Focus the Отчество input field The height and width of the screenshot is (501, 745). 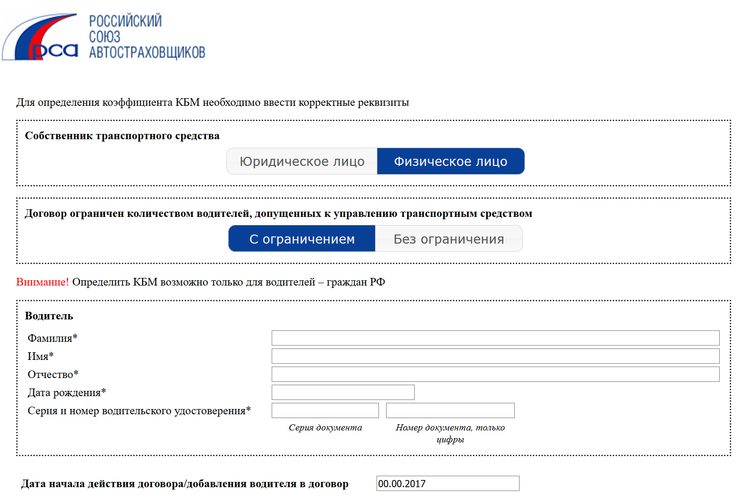tap(495, 374)
